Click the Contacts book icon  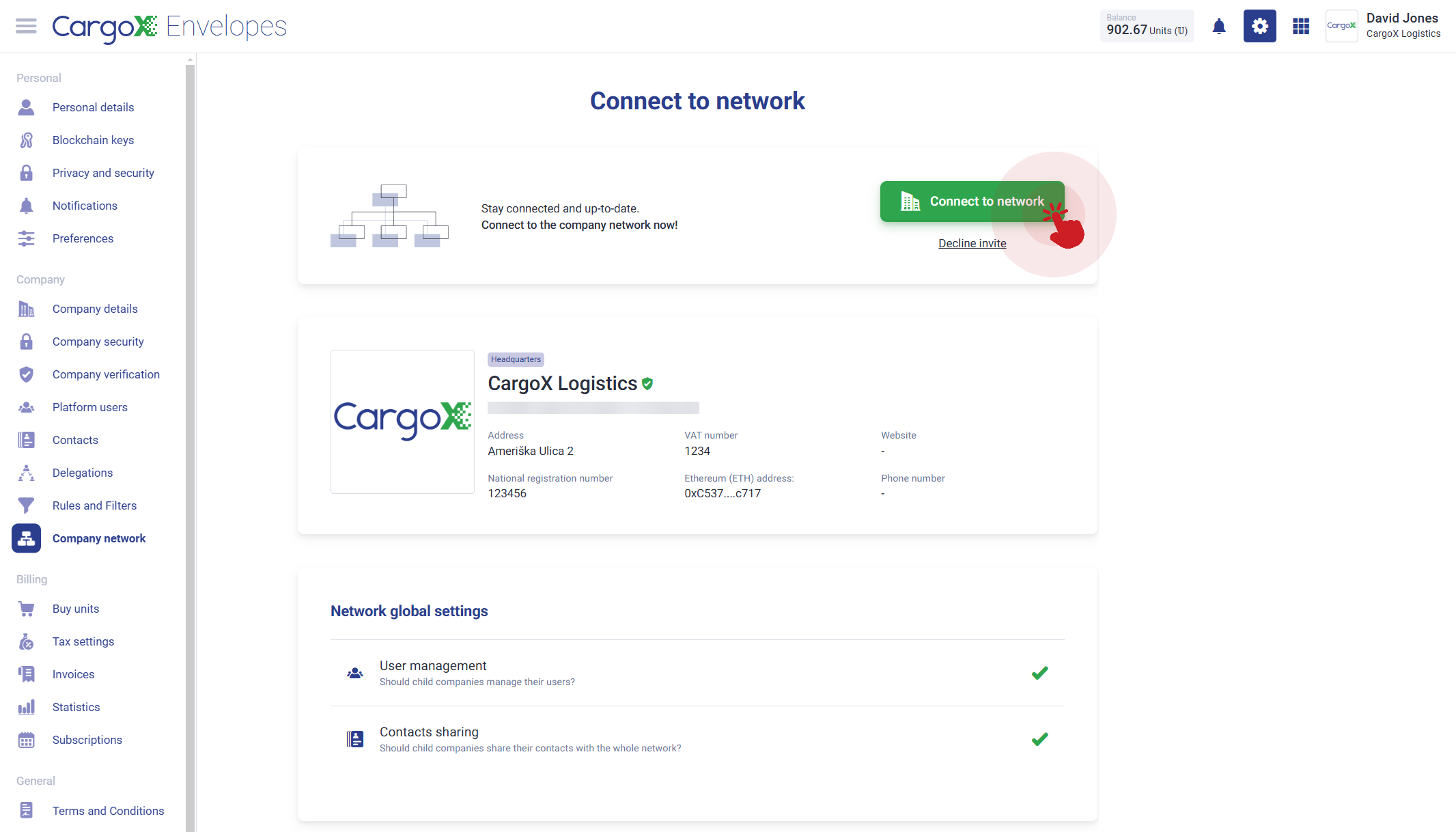[x=26, y=440]
